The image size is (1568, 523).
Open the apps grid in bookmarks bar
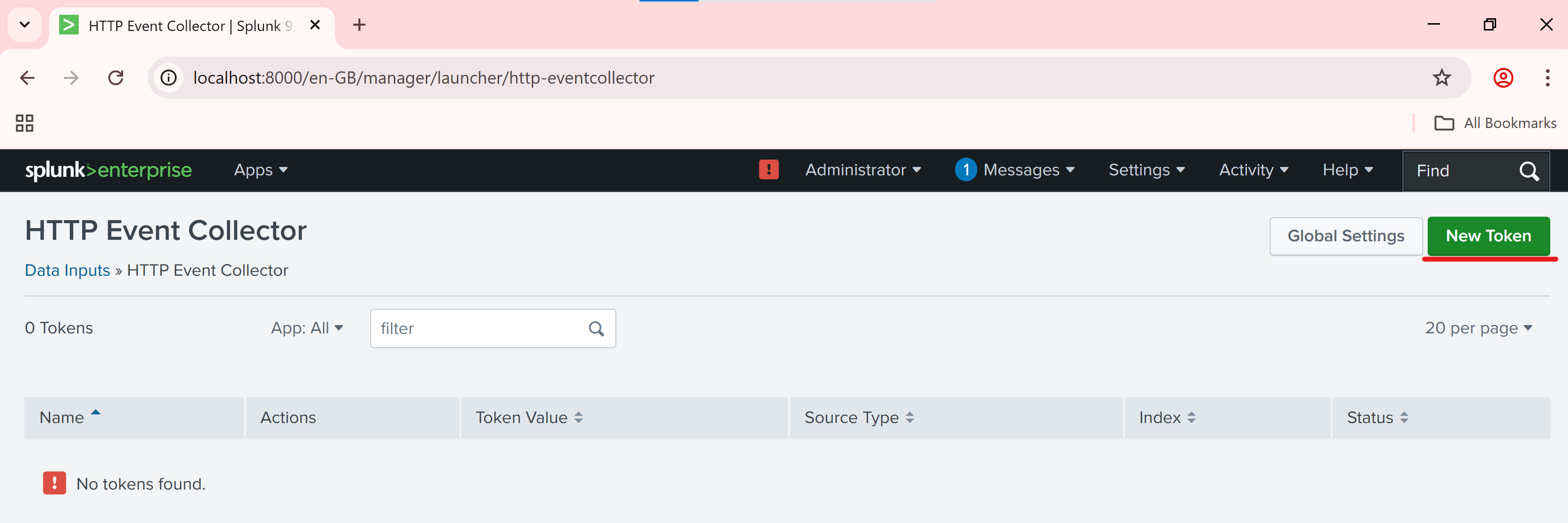(x=24, y=123)
